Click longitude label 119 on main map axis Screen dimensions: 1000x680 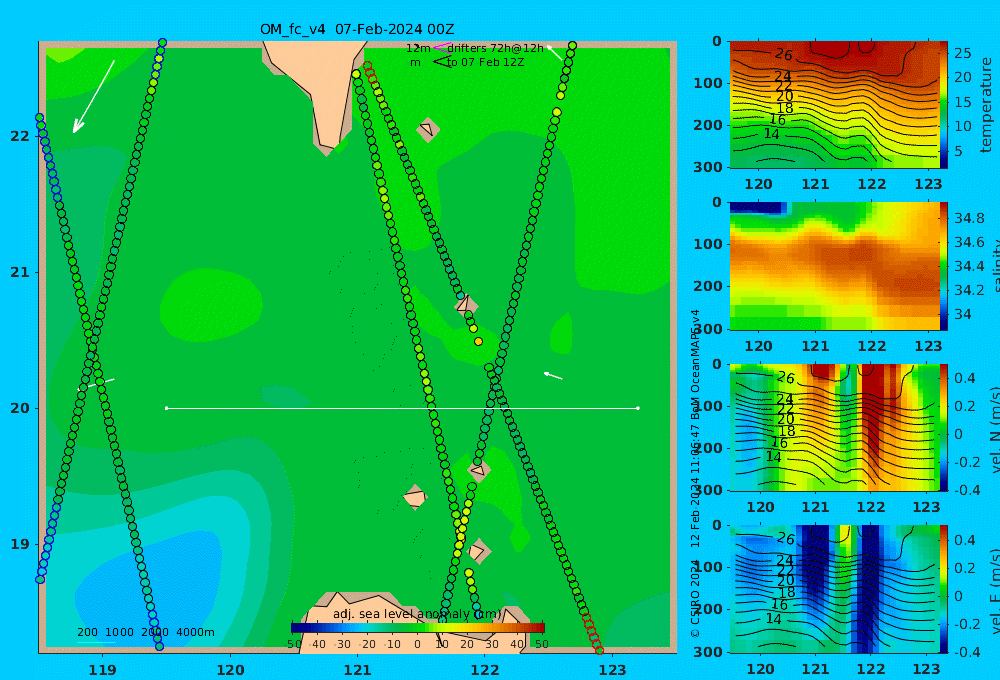point(102,670)
